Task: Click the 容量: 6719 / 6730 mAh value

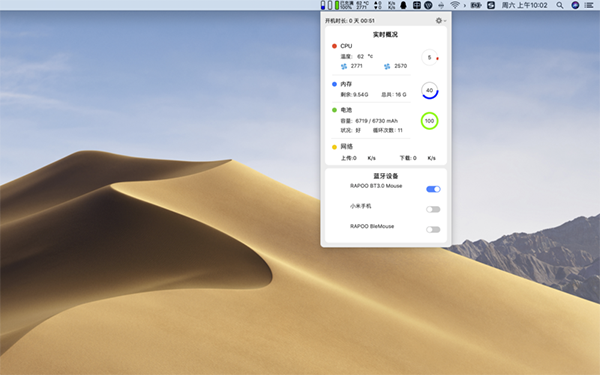Action: click(369, 121)
